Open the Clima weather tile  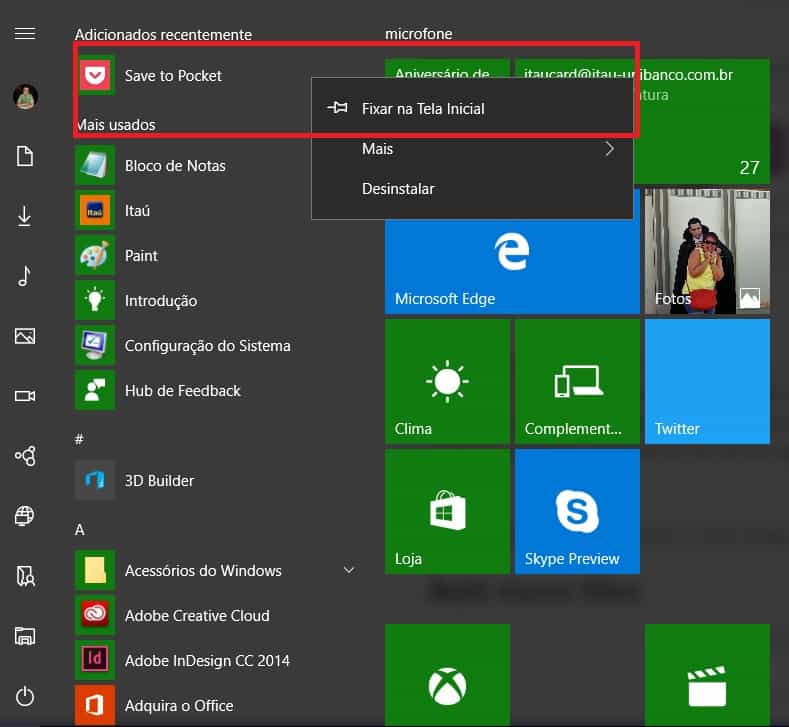click(447, 381)
